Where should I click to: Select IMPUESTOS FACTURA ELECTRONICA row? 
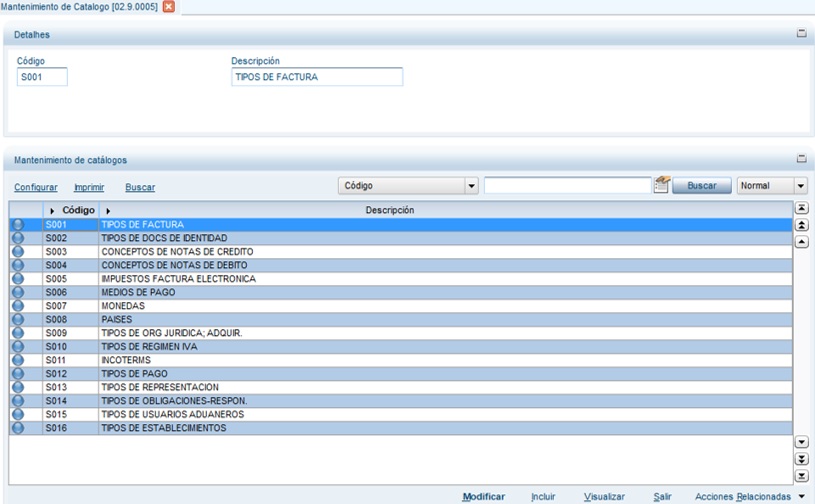[x=401, y=278]
